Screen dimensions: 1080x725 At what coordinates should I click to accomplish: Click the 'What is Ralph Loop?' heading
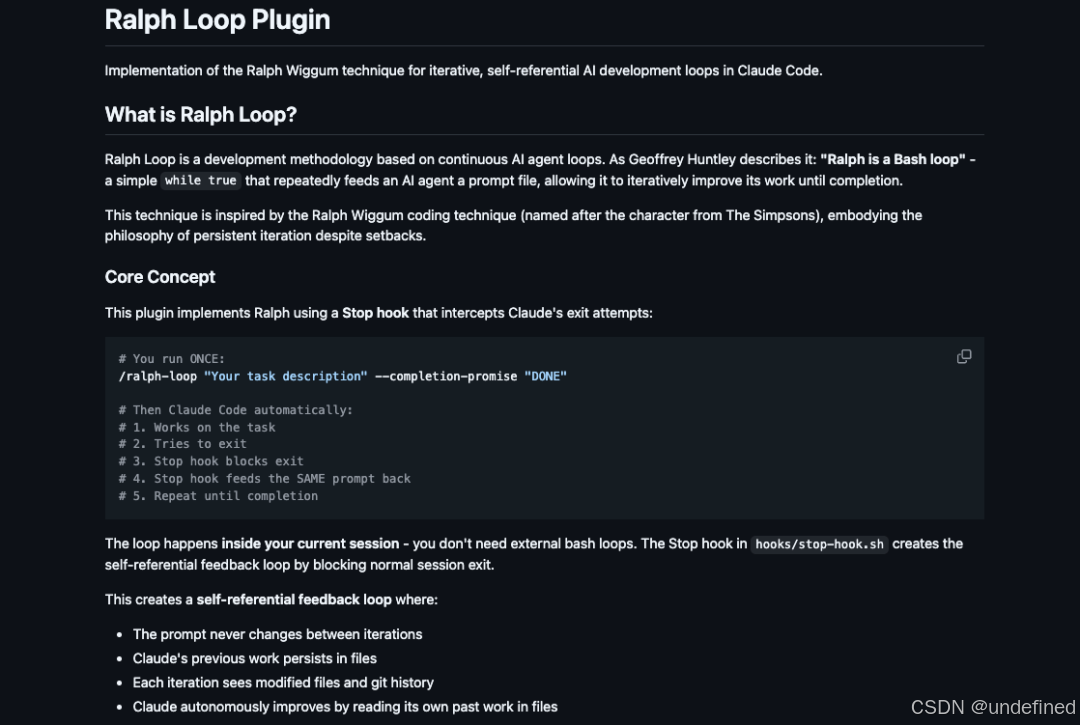pyautogui.click(x=200, y=114)
